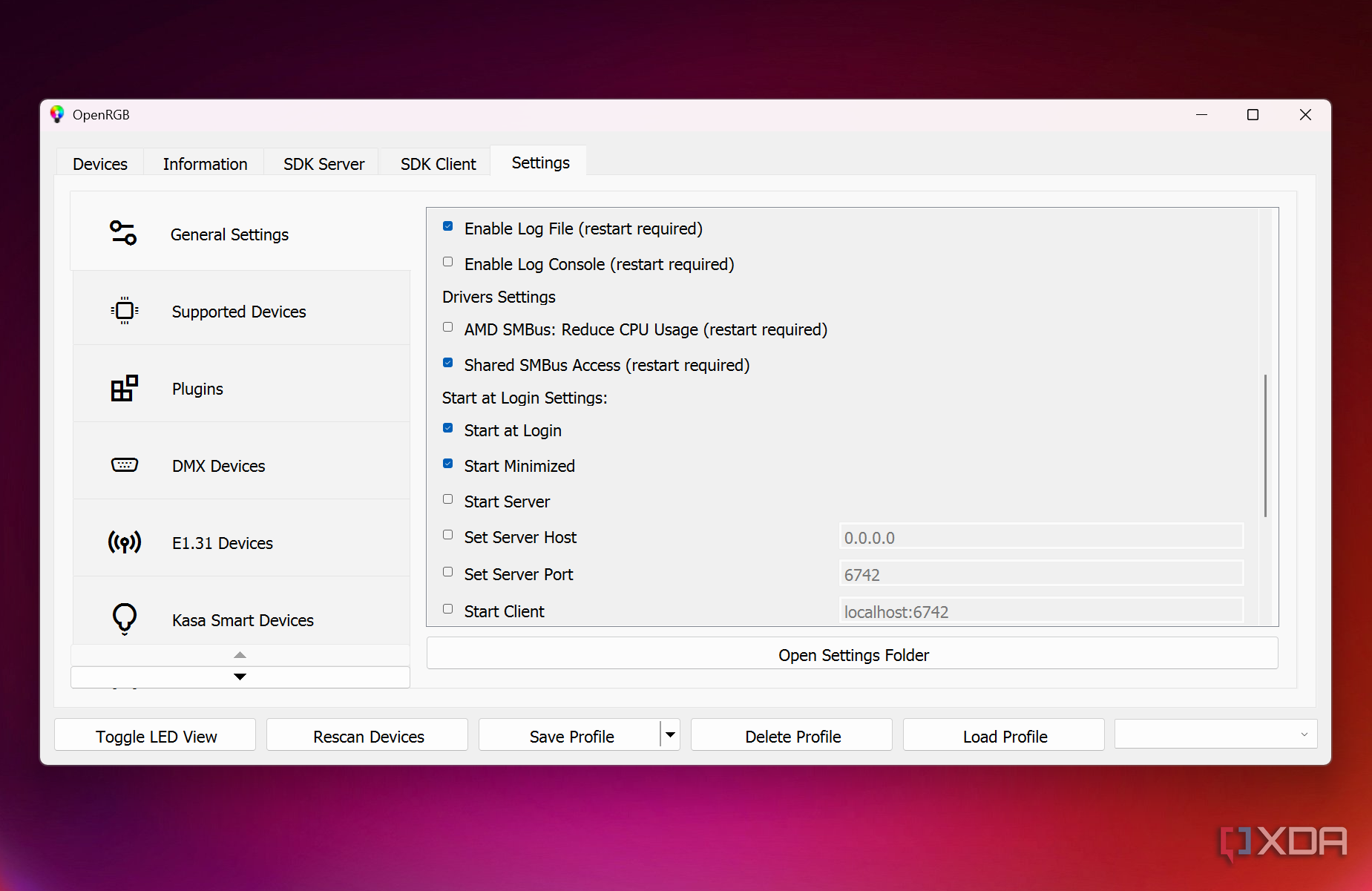Open the profile selection combo box
This screenshot has width=1372, height=891.
pos(1215,734)
